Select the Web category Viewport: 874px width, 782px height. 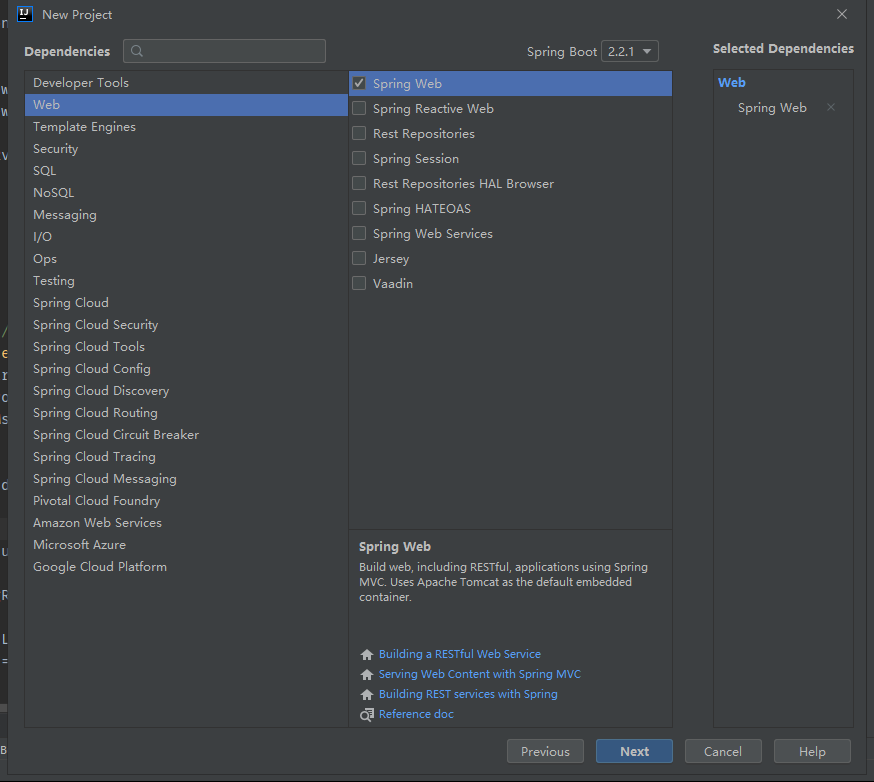186,105
